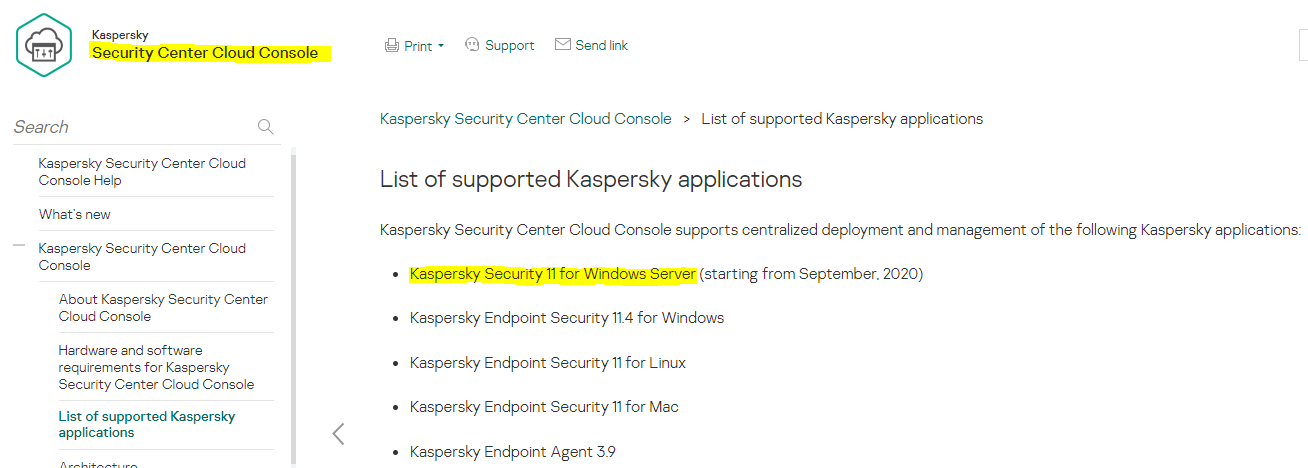Open the Support link
This screenshot has height=468, width=1308.
coord(510,45)
